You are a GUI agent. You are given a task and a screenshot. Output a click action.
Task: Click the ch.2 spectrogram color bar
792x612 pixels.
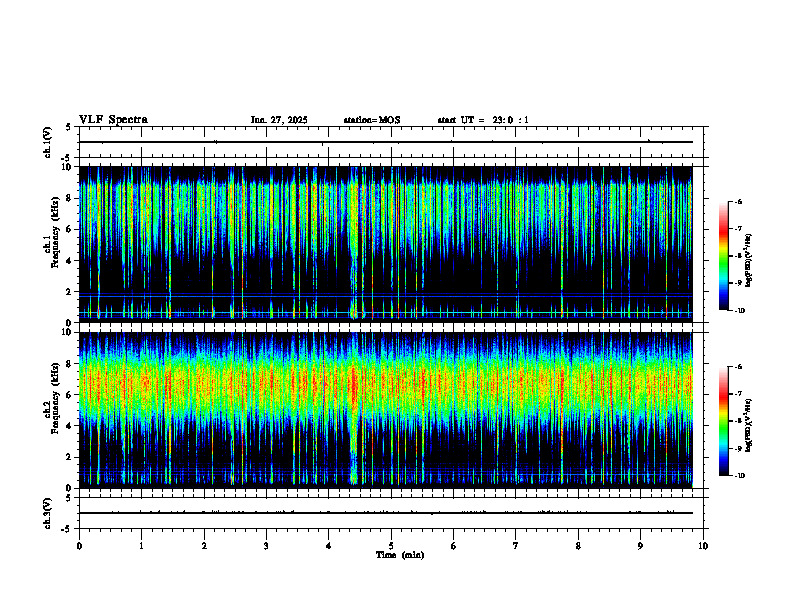[723, 421]
